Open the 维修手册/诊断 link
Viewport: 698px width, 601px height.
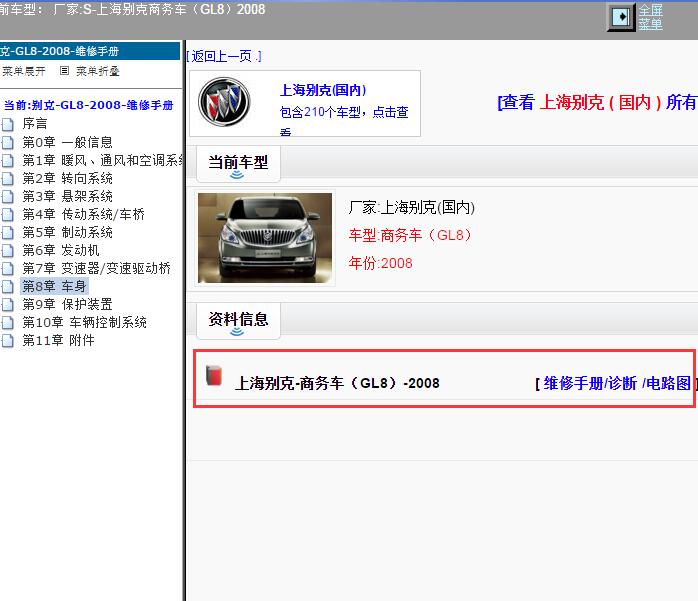[x=590, y=383]
